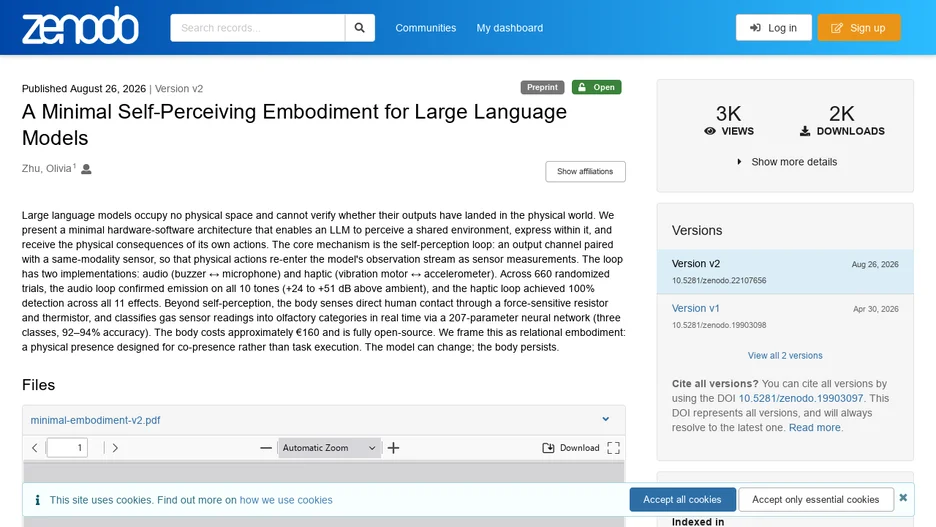Click the Zenodo logo
Image resolution: width=936 pixels, height=527 pixels.
80,26
